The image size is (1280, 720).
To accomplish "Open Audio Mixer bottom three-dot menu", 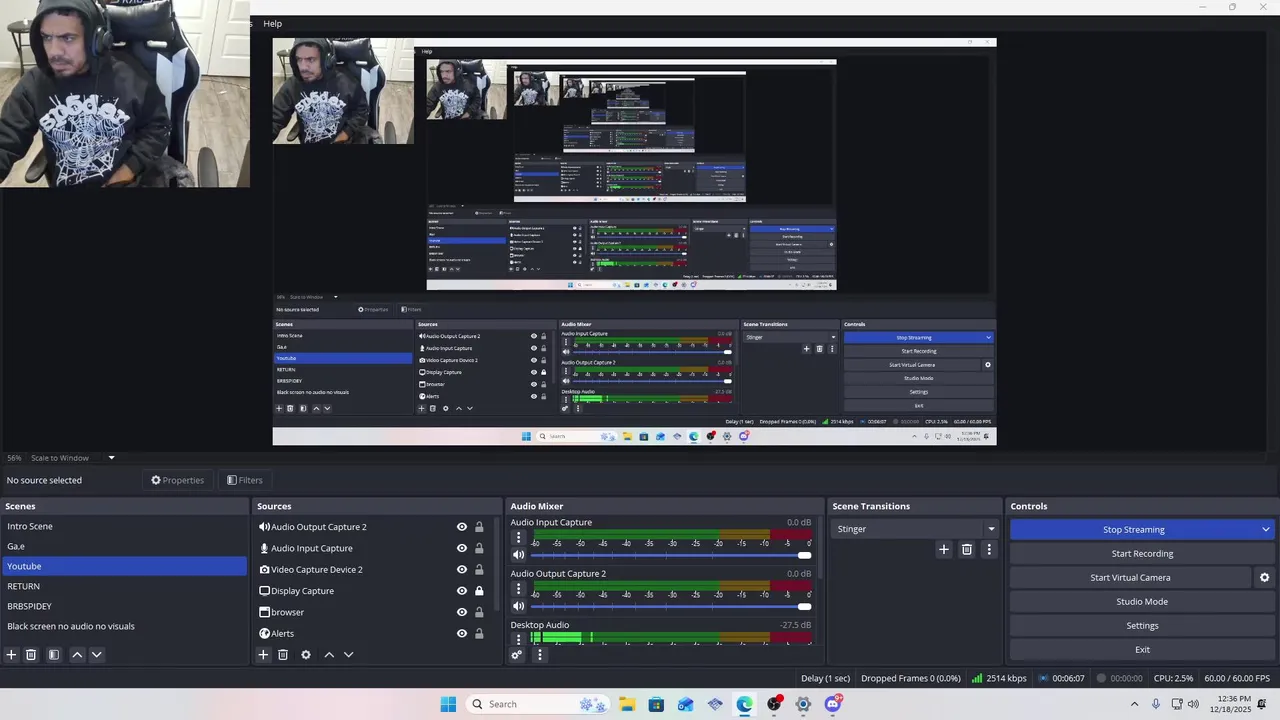I will pos(540,655).
